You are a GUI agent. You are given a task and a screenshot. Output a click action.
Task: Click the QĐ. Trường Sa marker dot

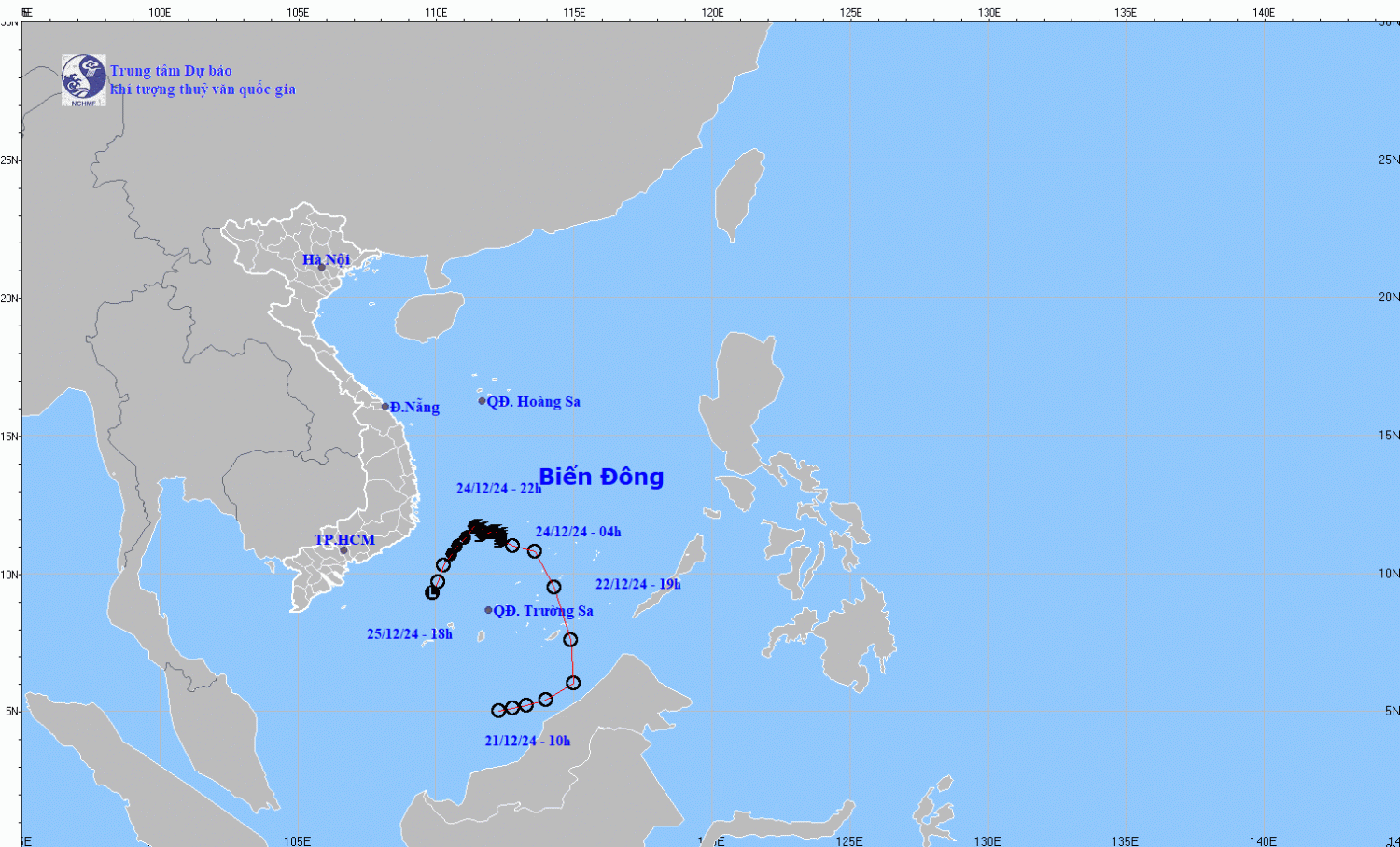coord(488,610)
